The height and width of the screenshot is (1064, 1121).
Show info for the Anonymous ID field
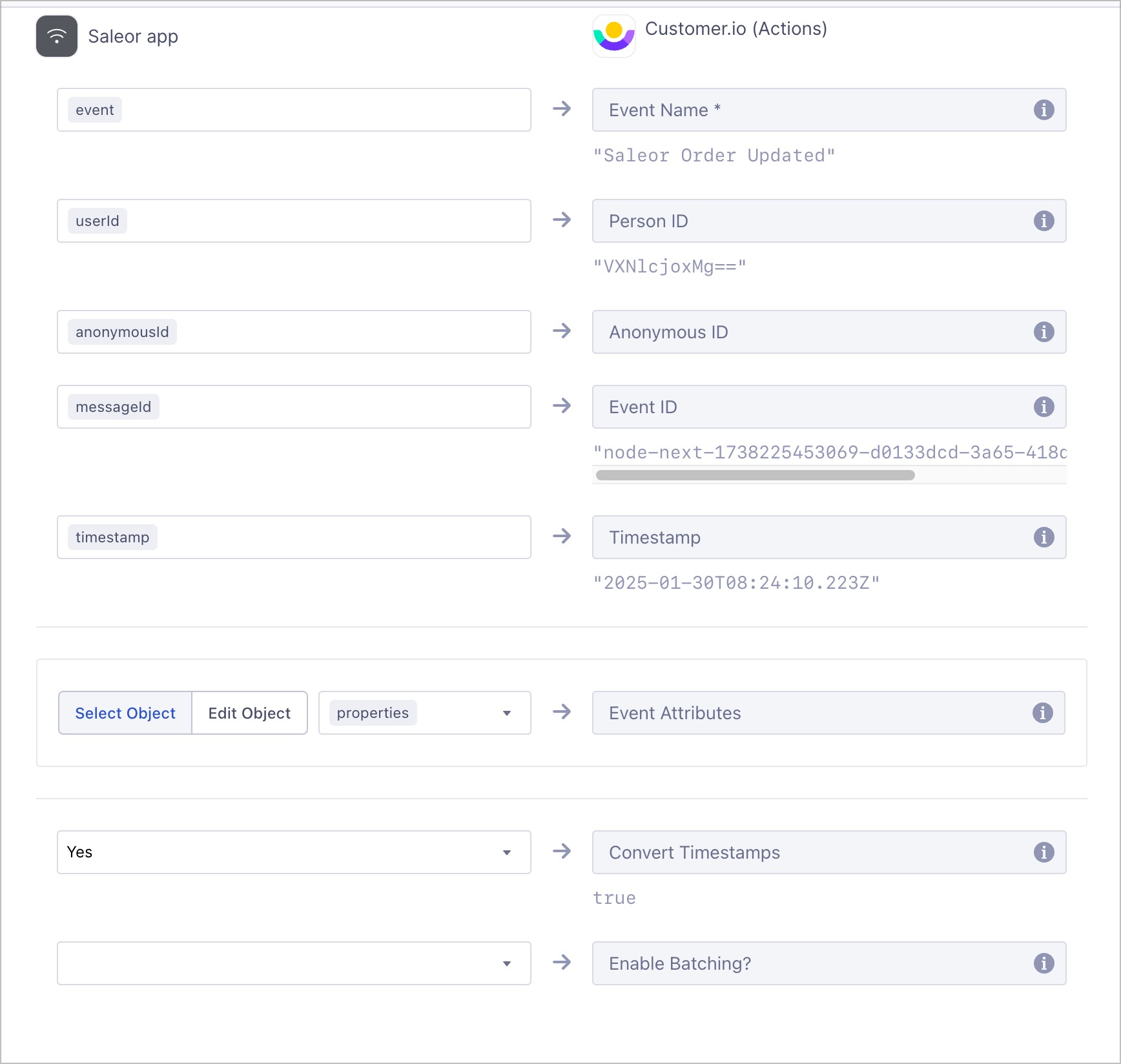pyautogui.click(x=1044, y=332)
